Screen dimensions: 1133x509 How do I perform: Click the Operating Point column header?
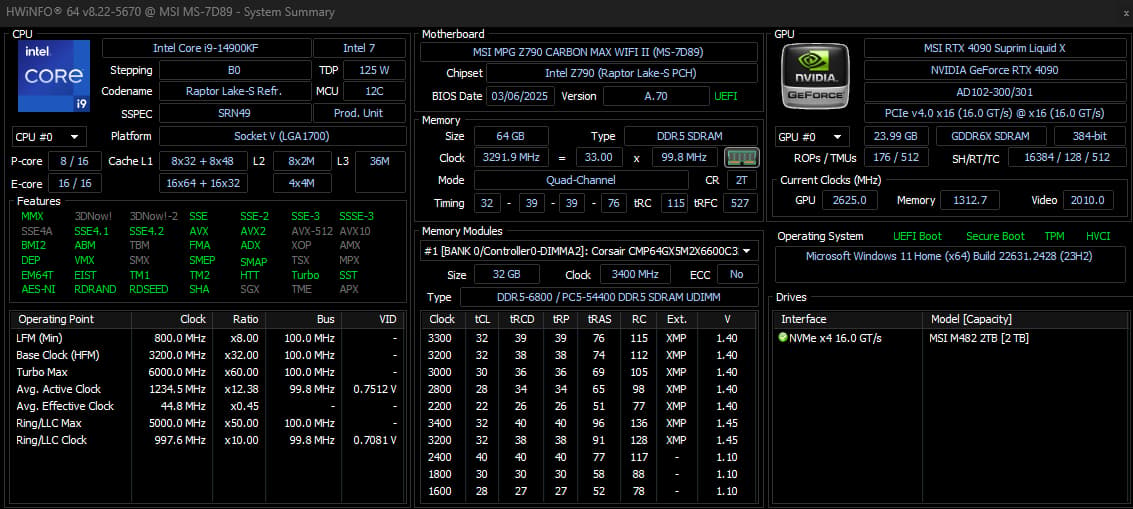point(72,320)
